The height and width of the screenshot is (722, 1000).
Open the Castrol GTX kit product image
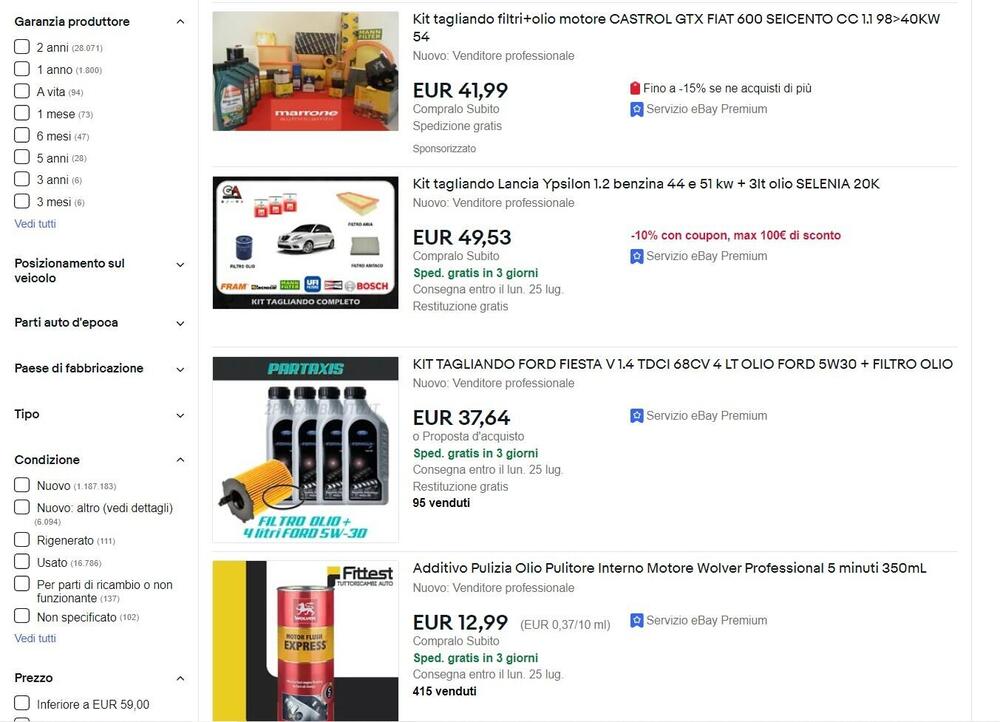click(x=305, y=71)
